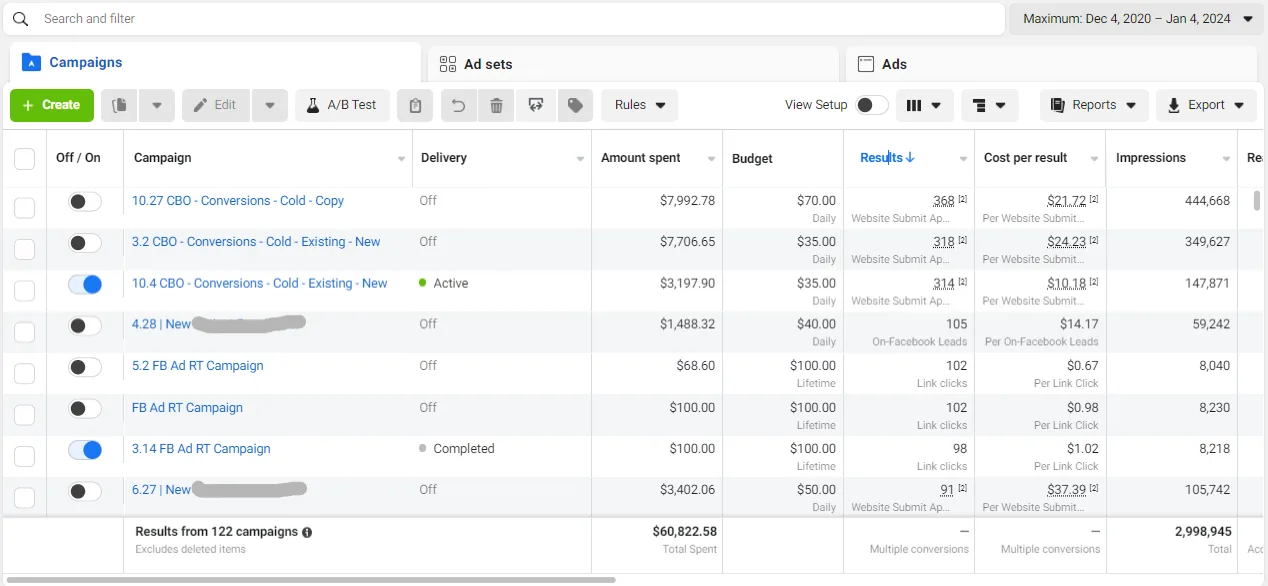
Task: Open the 4.28 | New campaign link
Action: pos(161,324)
